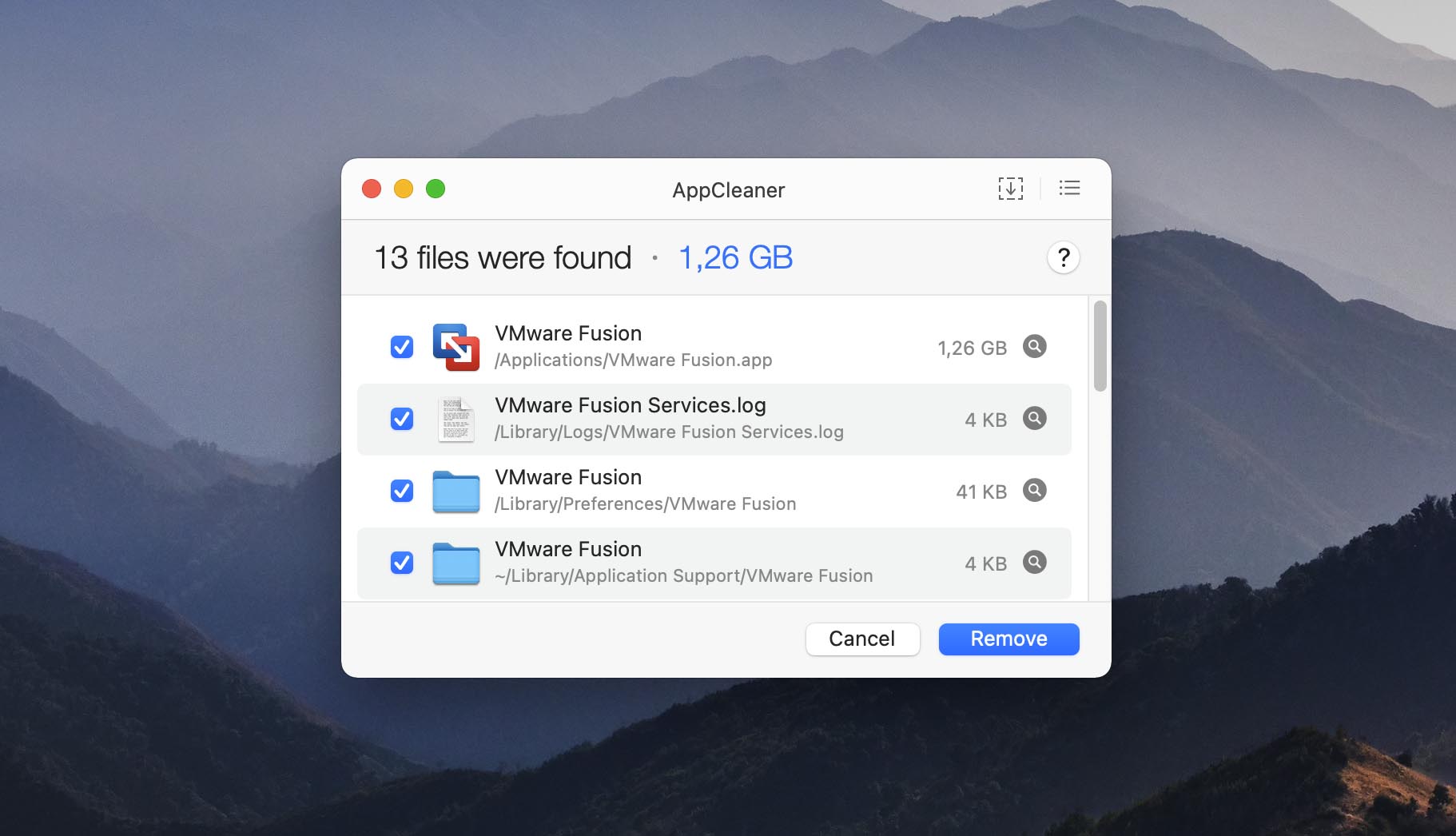The image size is (1456, 836).
Task: Click the VMware Fusion app icon
Action: [x=455, y=347]
